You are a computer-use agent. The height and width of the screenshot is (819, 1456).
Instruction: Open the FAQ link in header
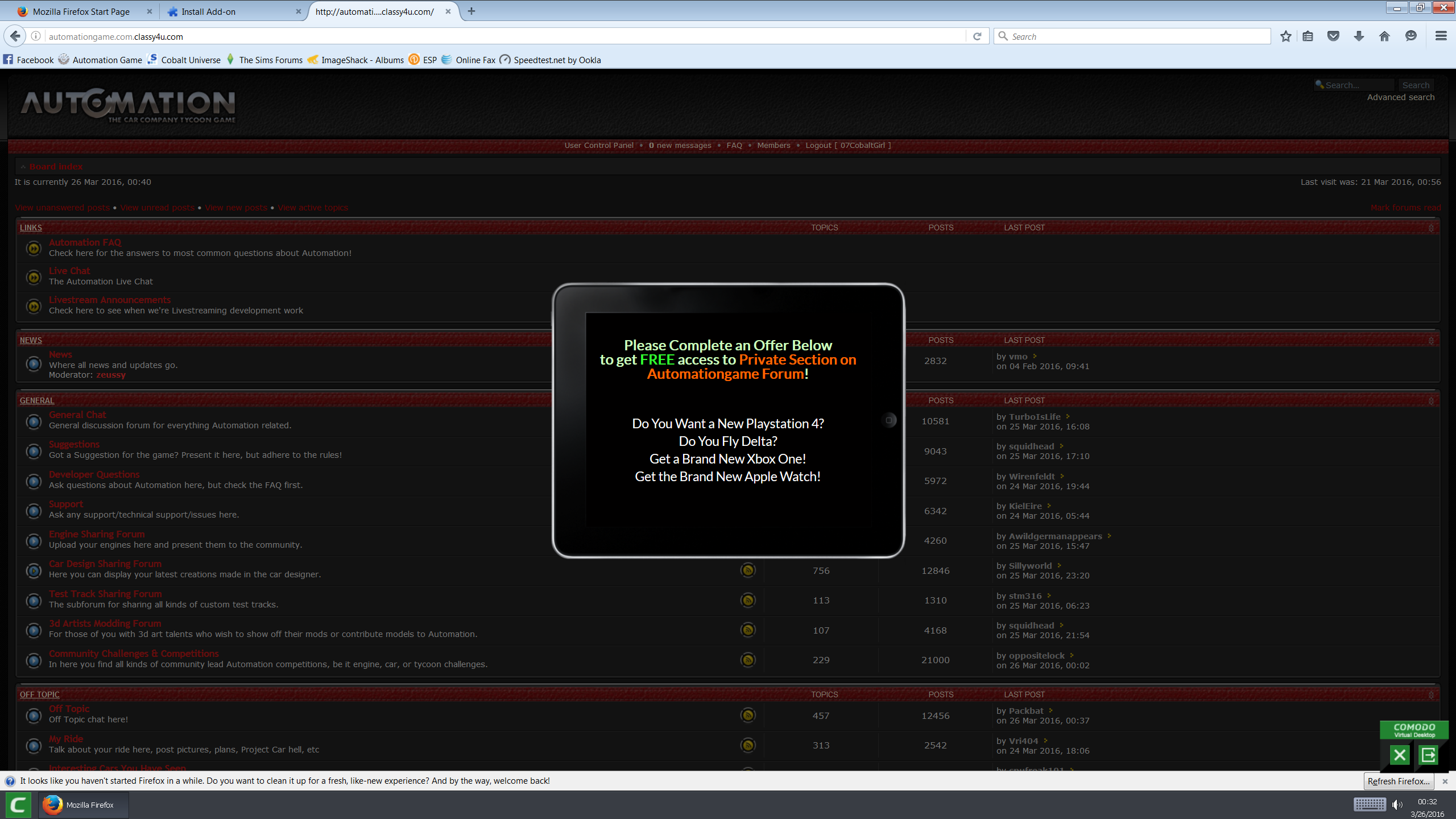click(734, 146)
